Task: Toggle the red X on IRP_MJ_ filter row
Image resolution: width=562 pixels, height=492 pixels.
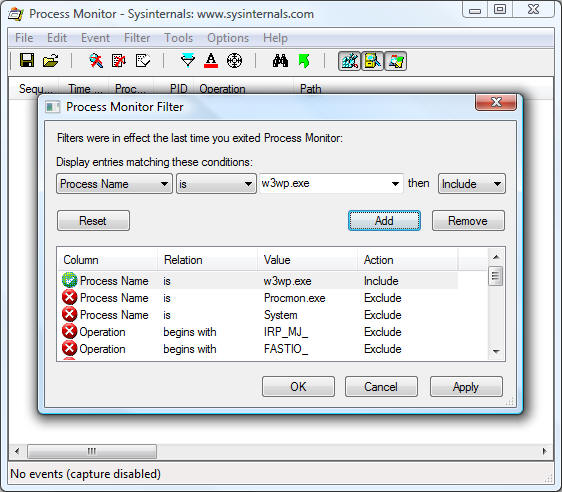Action: point(69,331)
